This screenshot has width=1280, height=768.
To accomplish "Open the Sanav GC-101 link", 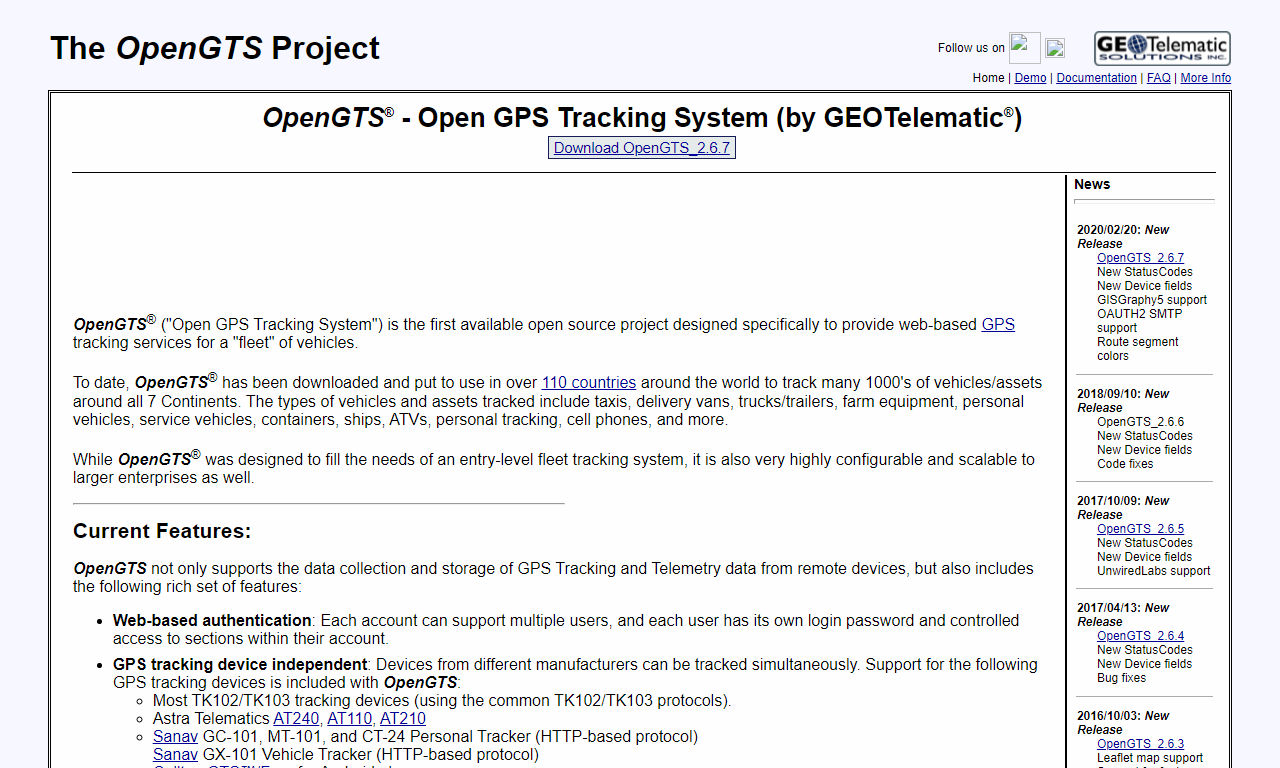I will pos(175,737).
